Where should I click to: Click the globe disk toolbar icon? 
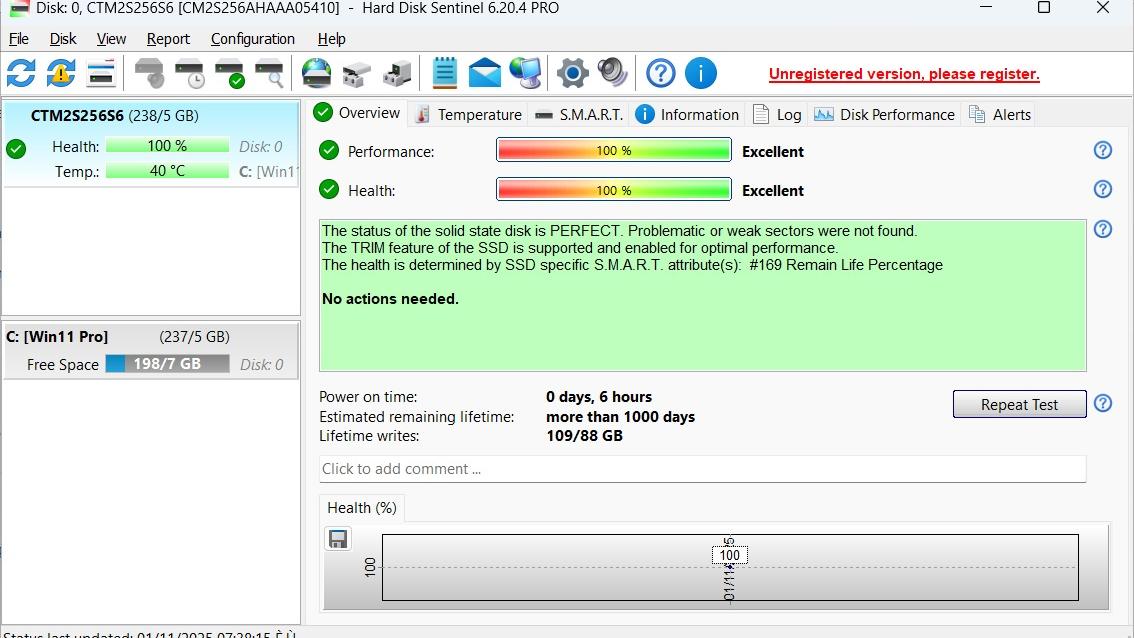click(x=316, y=73)
